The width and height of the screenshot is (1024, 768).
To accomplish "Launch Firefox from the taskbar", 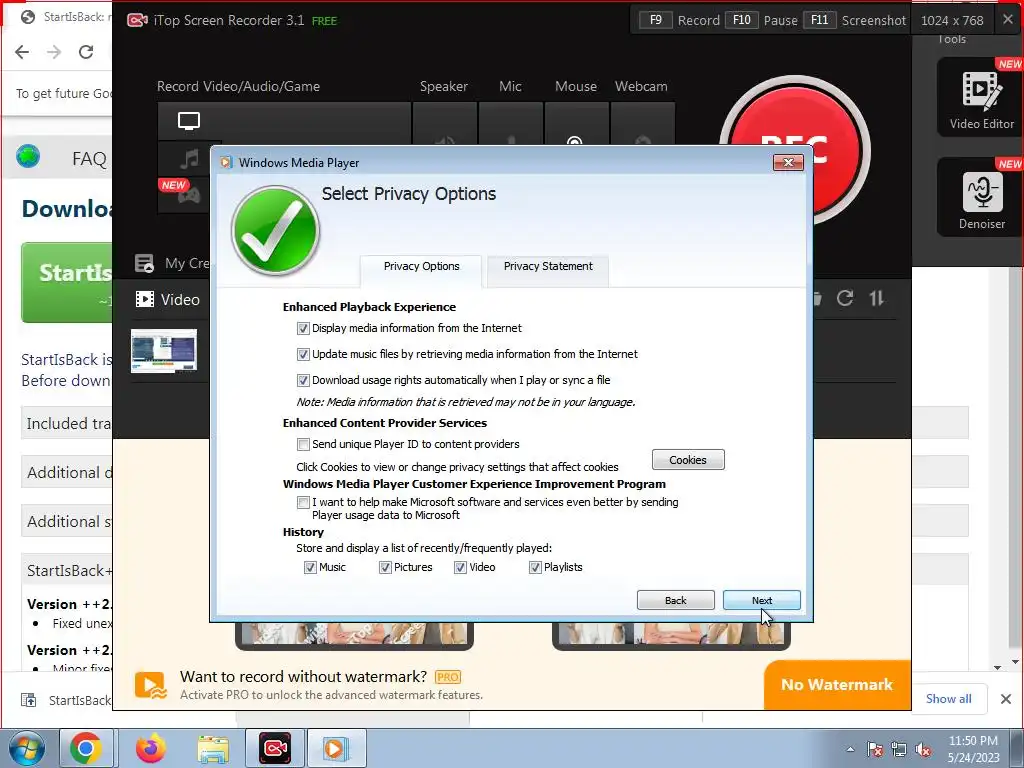I will [x=150, y=748].
